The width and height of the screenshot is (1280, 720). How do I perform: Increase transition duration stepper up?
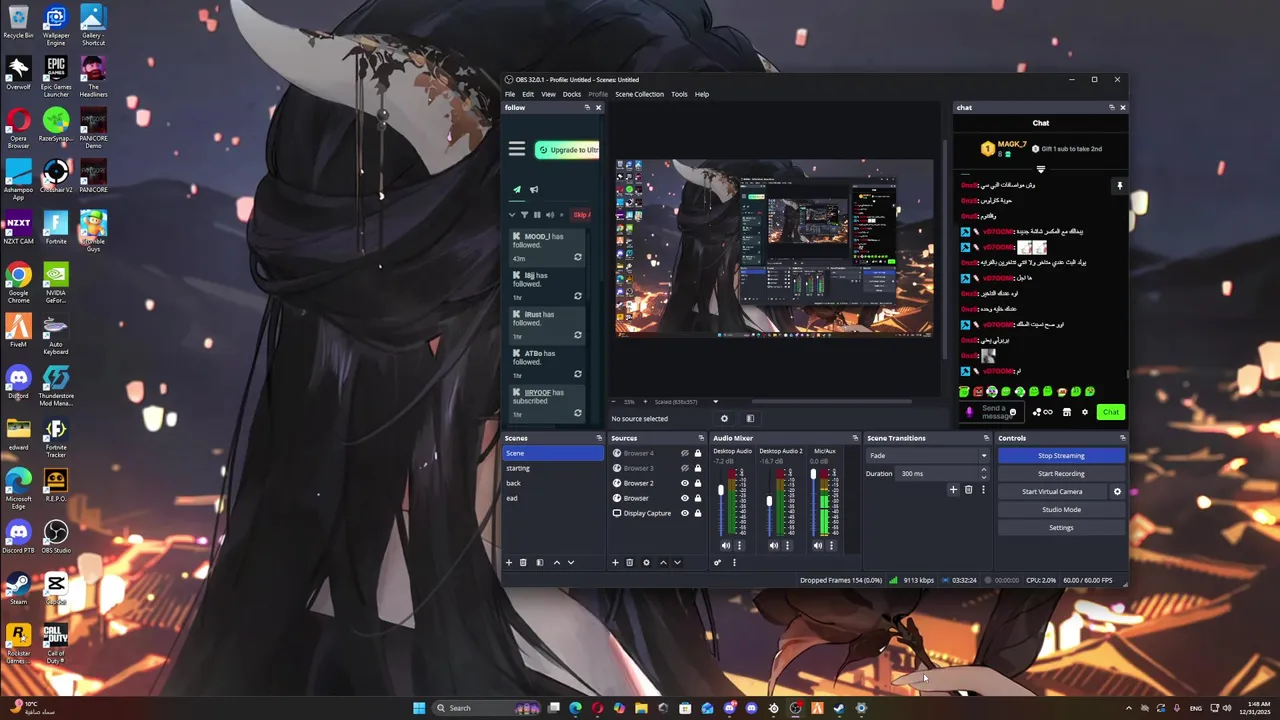point(983,470)
